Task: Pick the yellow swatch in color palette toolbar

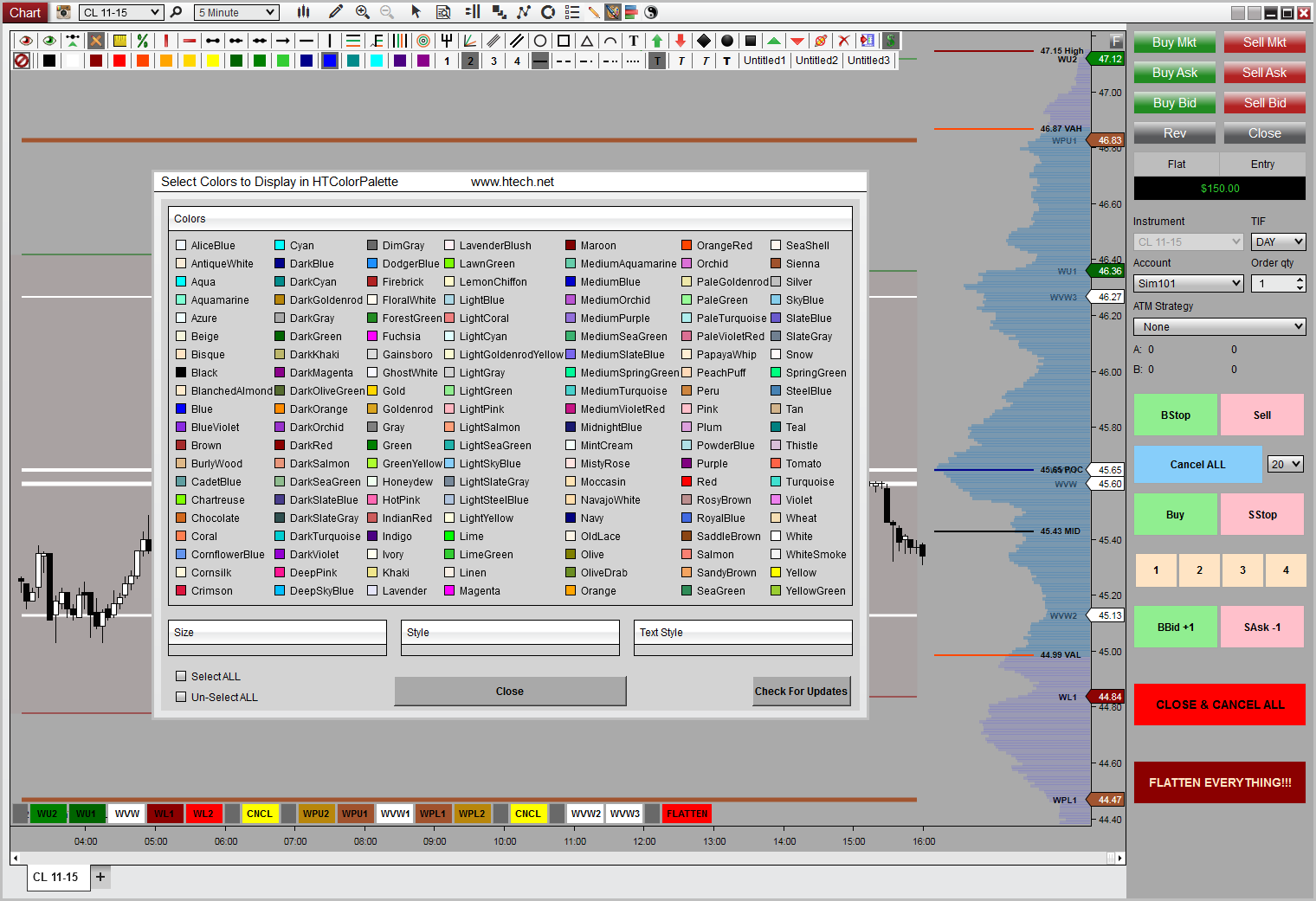Action: pyautogui.click(x=212, y=61)
